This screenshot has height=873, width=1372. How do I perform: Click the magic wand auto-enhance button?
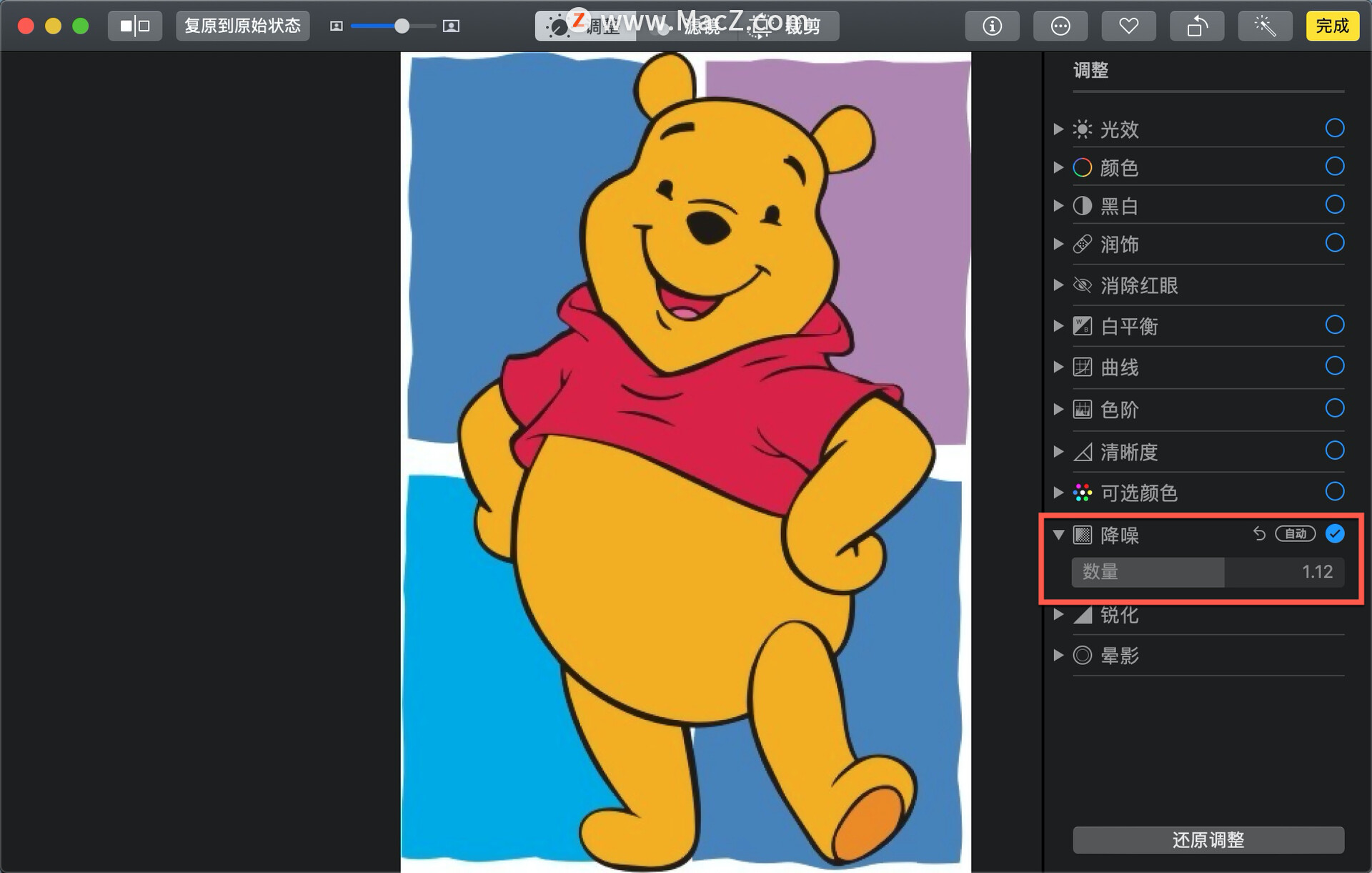point(1265,26)
